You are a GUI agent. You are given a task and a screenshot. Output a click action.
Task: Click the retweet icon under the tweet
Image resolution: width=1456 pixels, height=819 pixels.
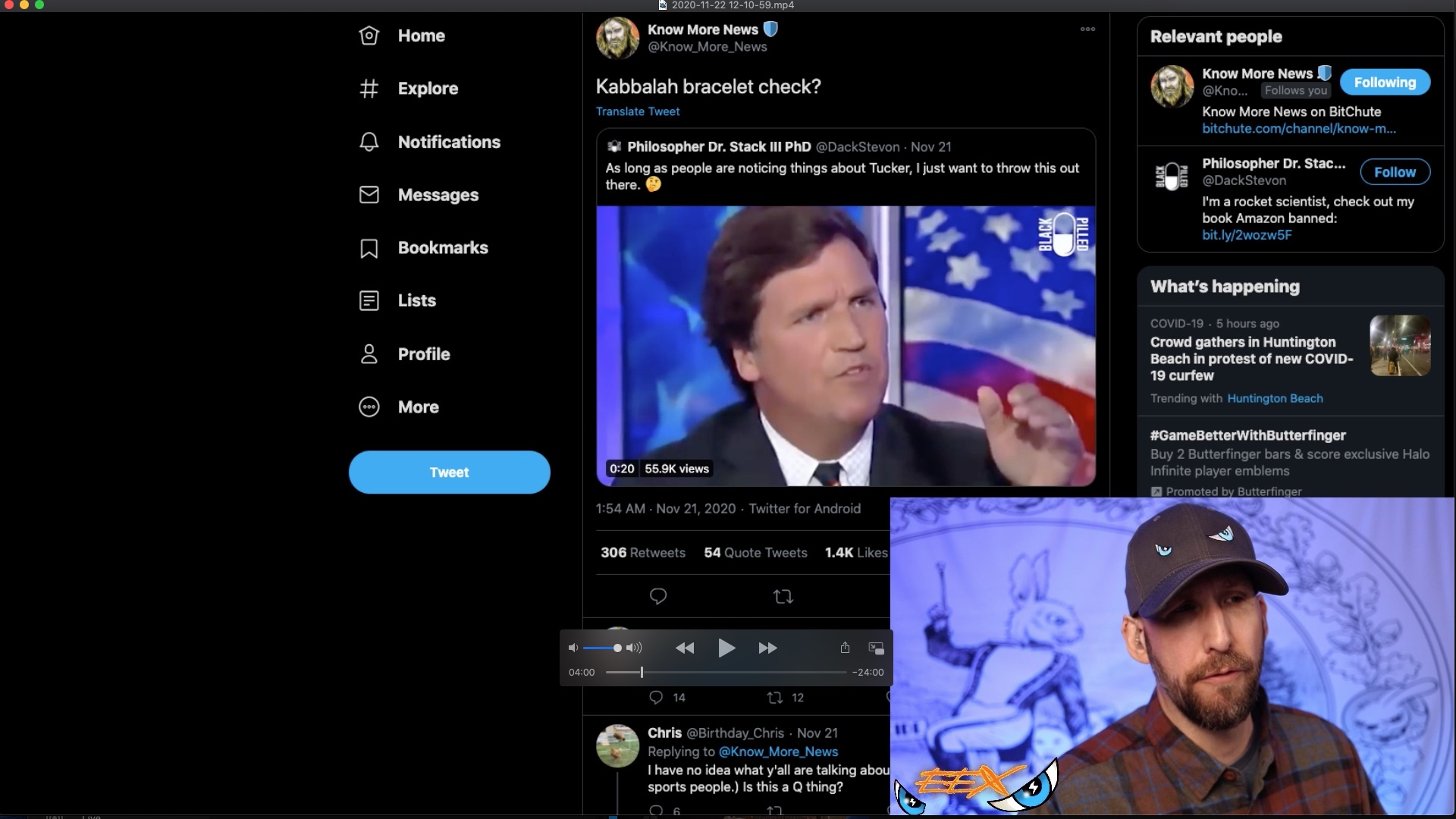783,597
